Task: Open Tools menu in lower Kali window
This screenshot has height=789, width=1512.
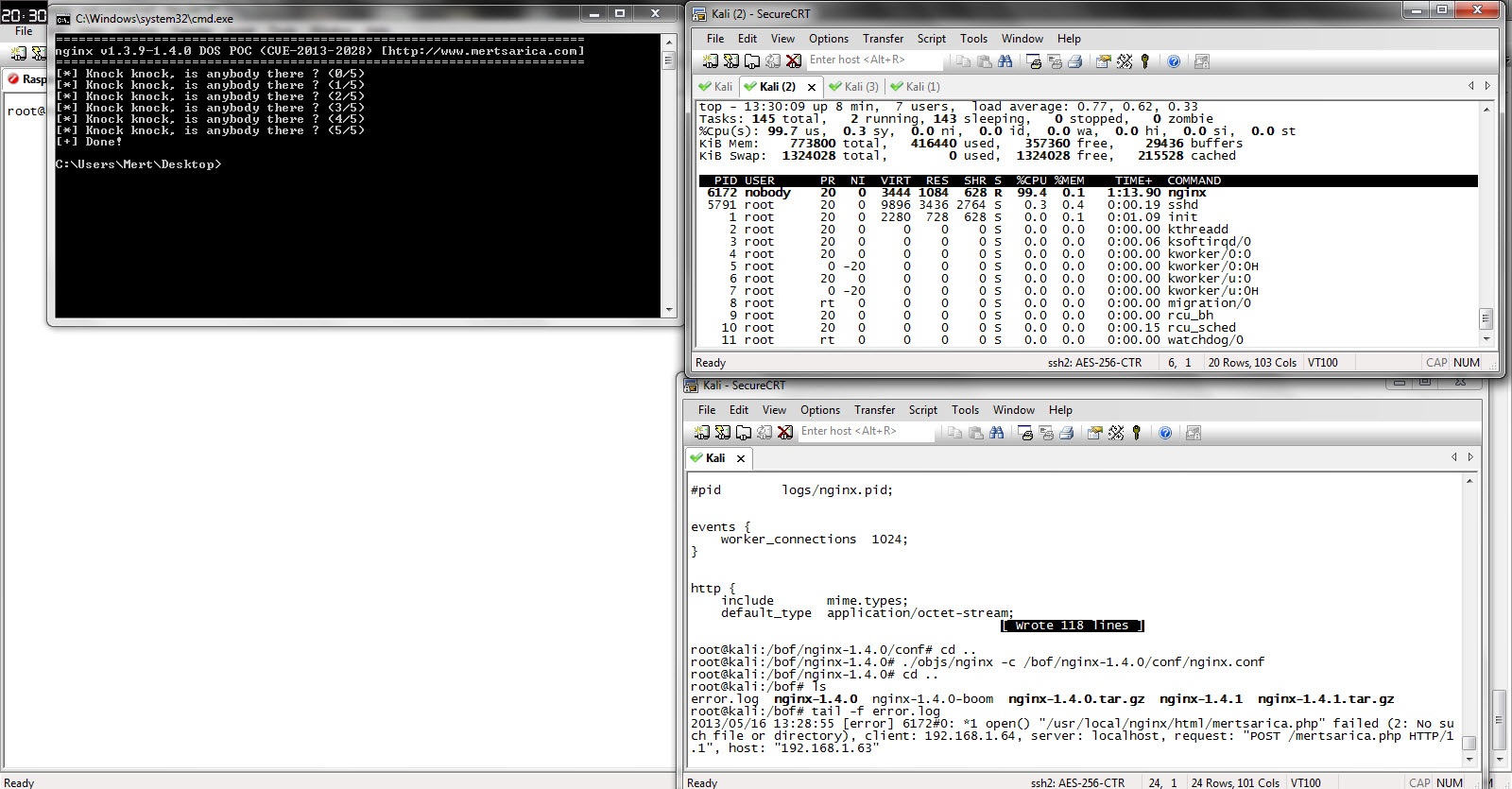Action: point(965,410)
